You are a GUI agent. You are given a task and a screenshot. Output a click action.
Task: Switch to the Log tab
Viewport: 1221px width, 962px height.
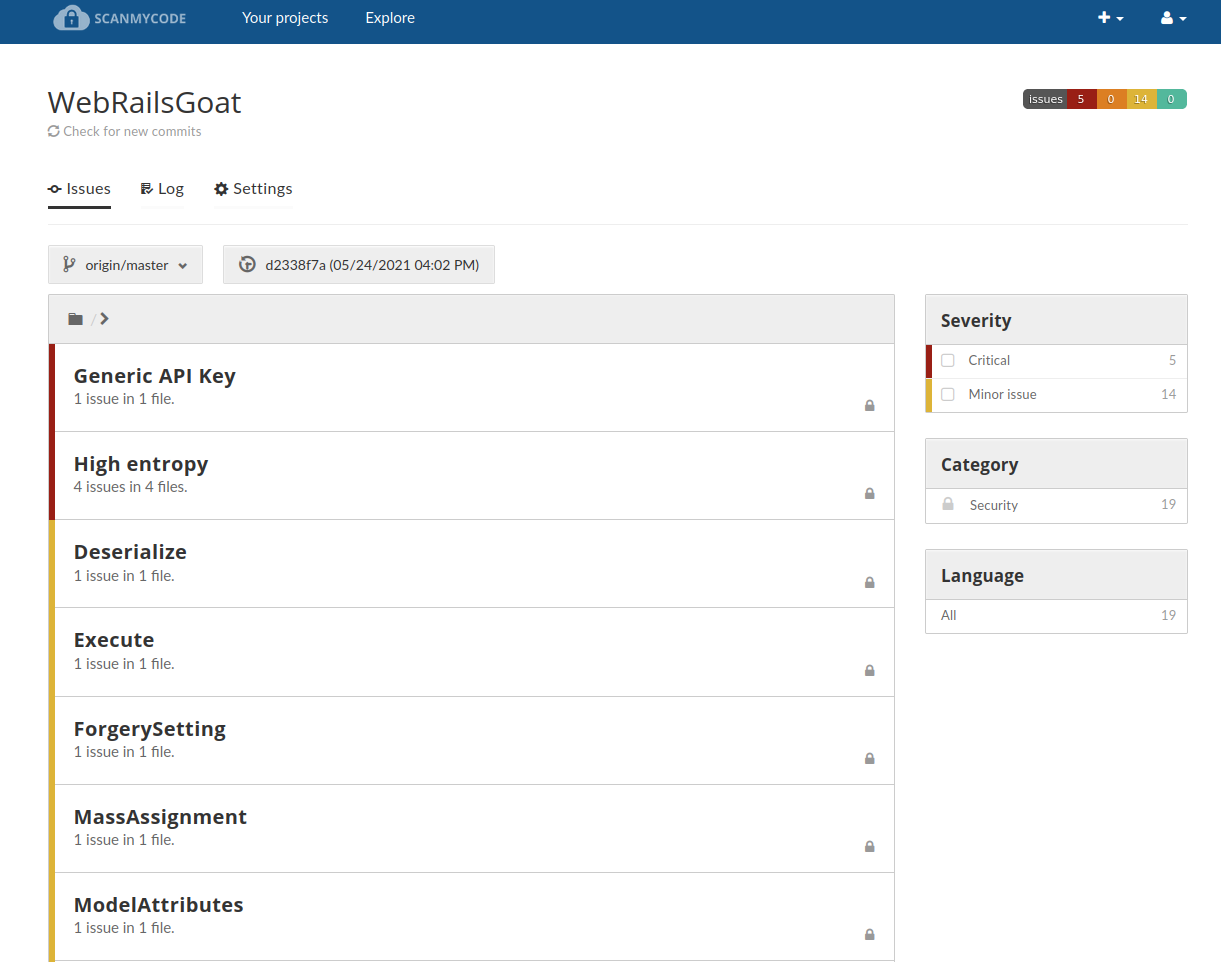coord(162,189)
